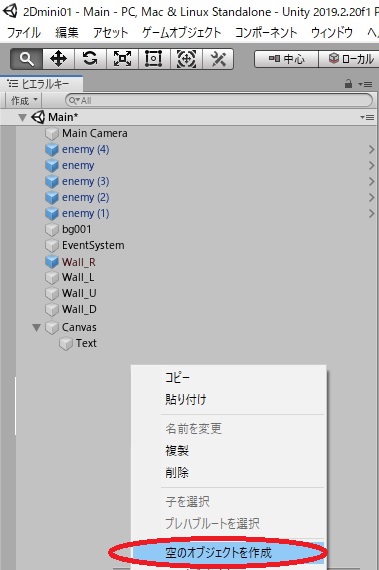379x570 pixels.
Task: Select EventSystem object
Action: click(93, 245)
